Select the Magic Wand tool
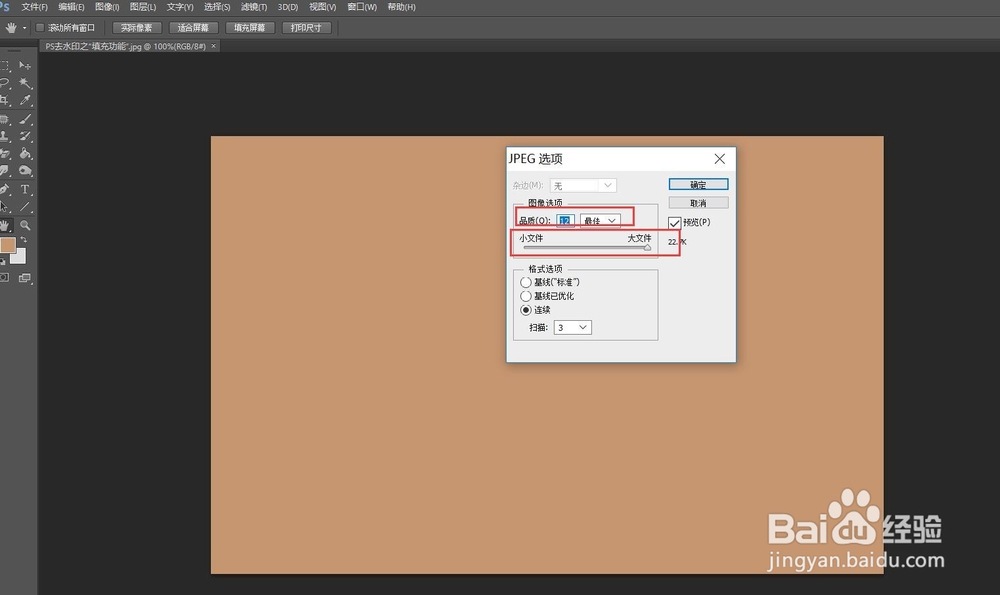Viewport: 1000px width, 595px height. tap(25, 83)
